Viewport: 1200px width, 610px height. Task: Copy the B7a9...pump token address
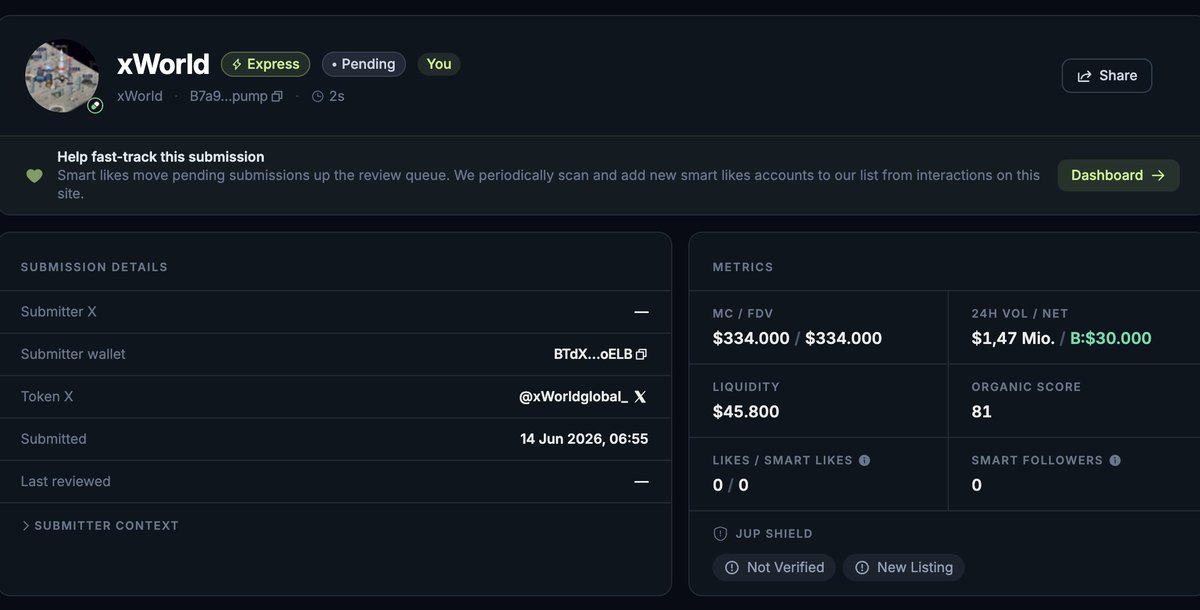click(x=277, y=97)
